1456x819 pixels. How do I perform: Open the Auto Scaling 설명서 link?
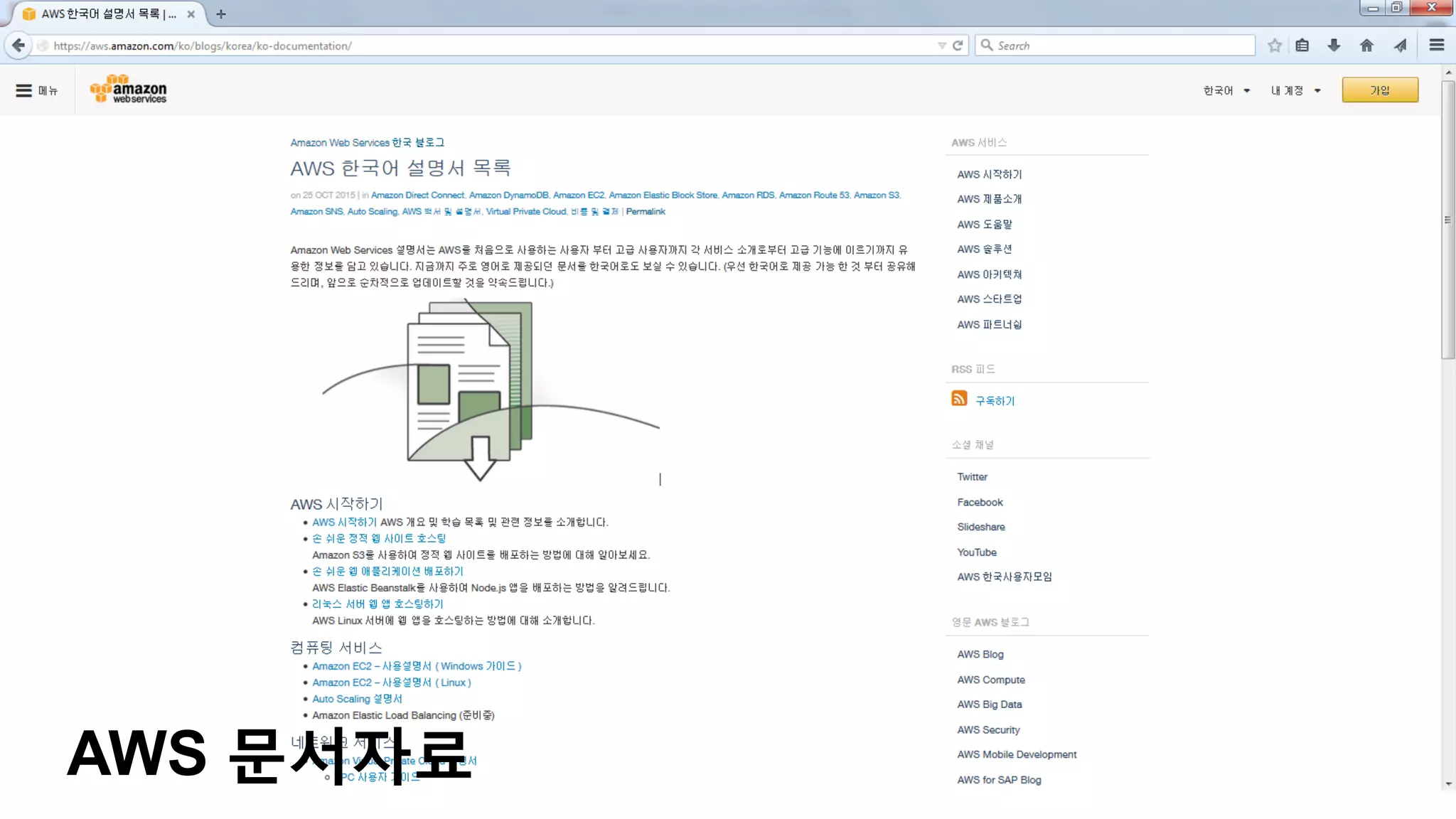(357, 699)
